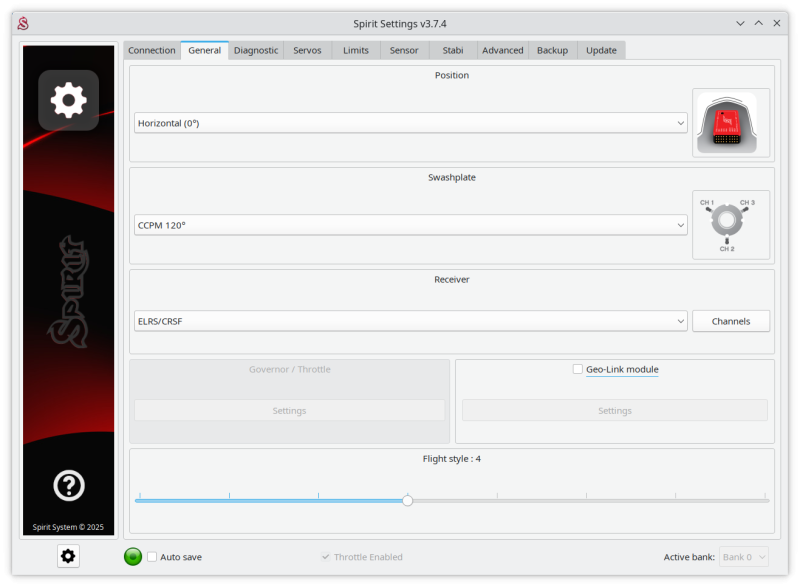Click the large gear settings icon in the sidebar

tap(67, 100)
